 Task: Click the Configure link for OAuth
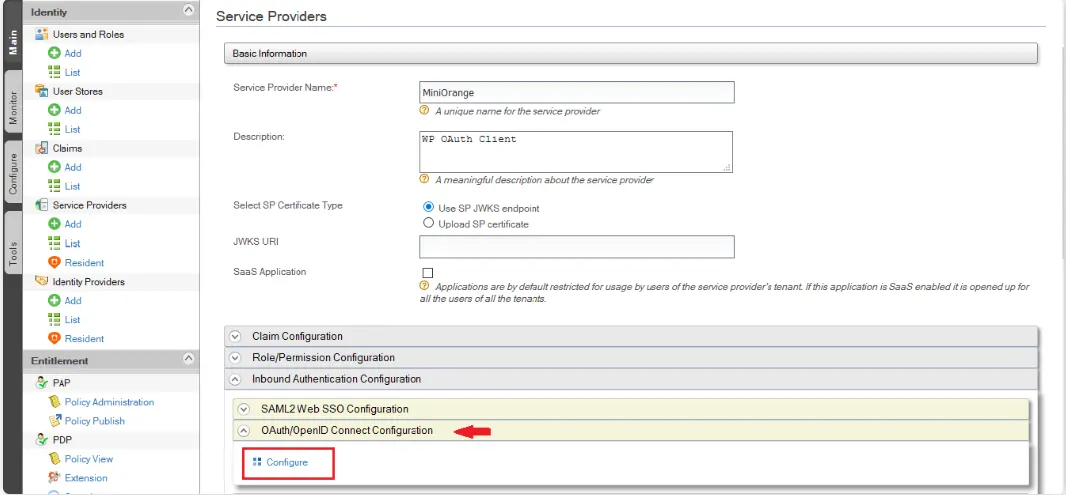coord(287,462)
